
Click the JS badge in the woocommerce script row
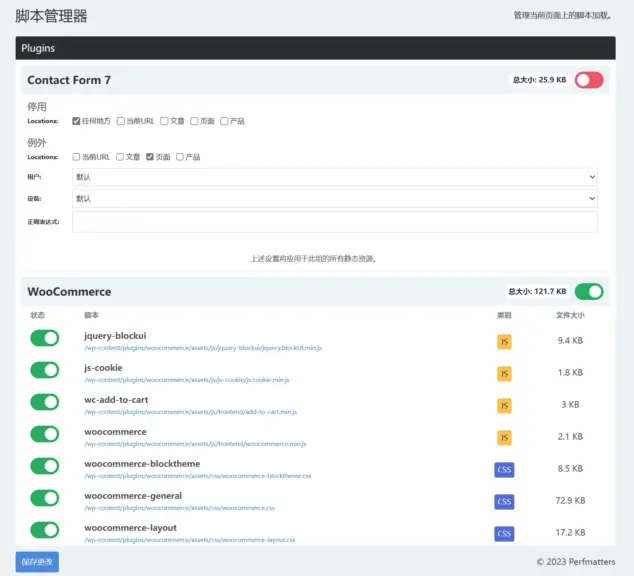(x=504, y=437)
